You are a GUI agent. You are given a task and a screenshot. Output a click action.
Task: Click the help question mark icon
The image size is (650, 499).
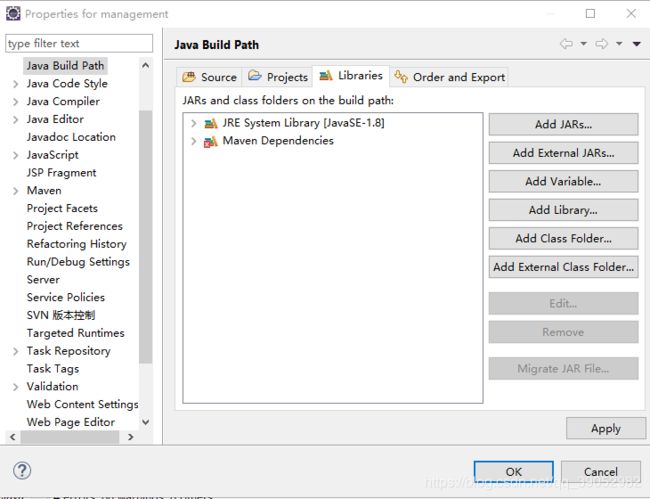point(22,470)
